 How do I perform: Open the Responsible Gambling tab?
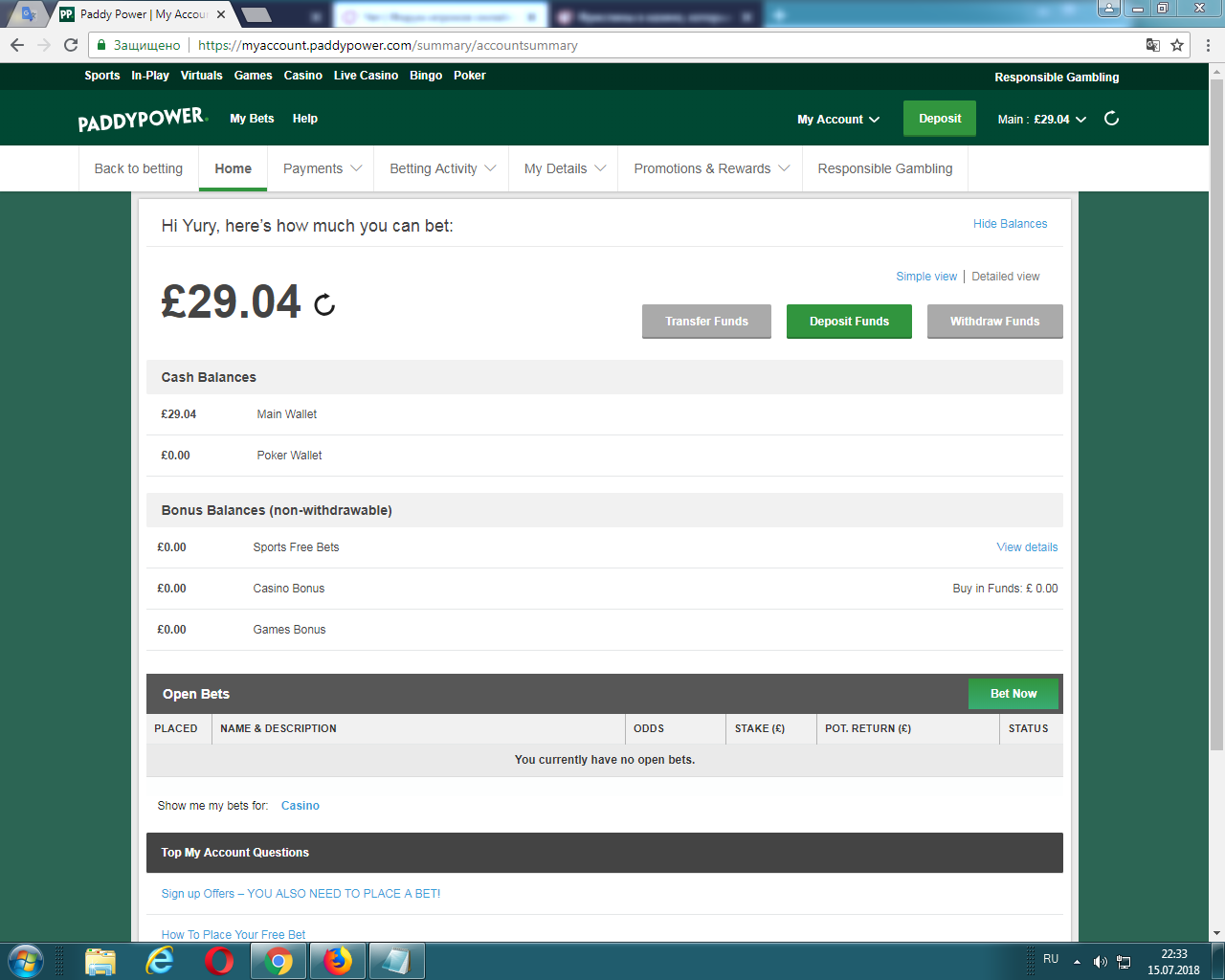pyautogui.click(x=885, y=168)
